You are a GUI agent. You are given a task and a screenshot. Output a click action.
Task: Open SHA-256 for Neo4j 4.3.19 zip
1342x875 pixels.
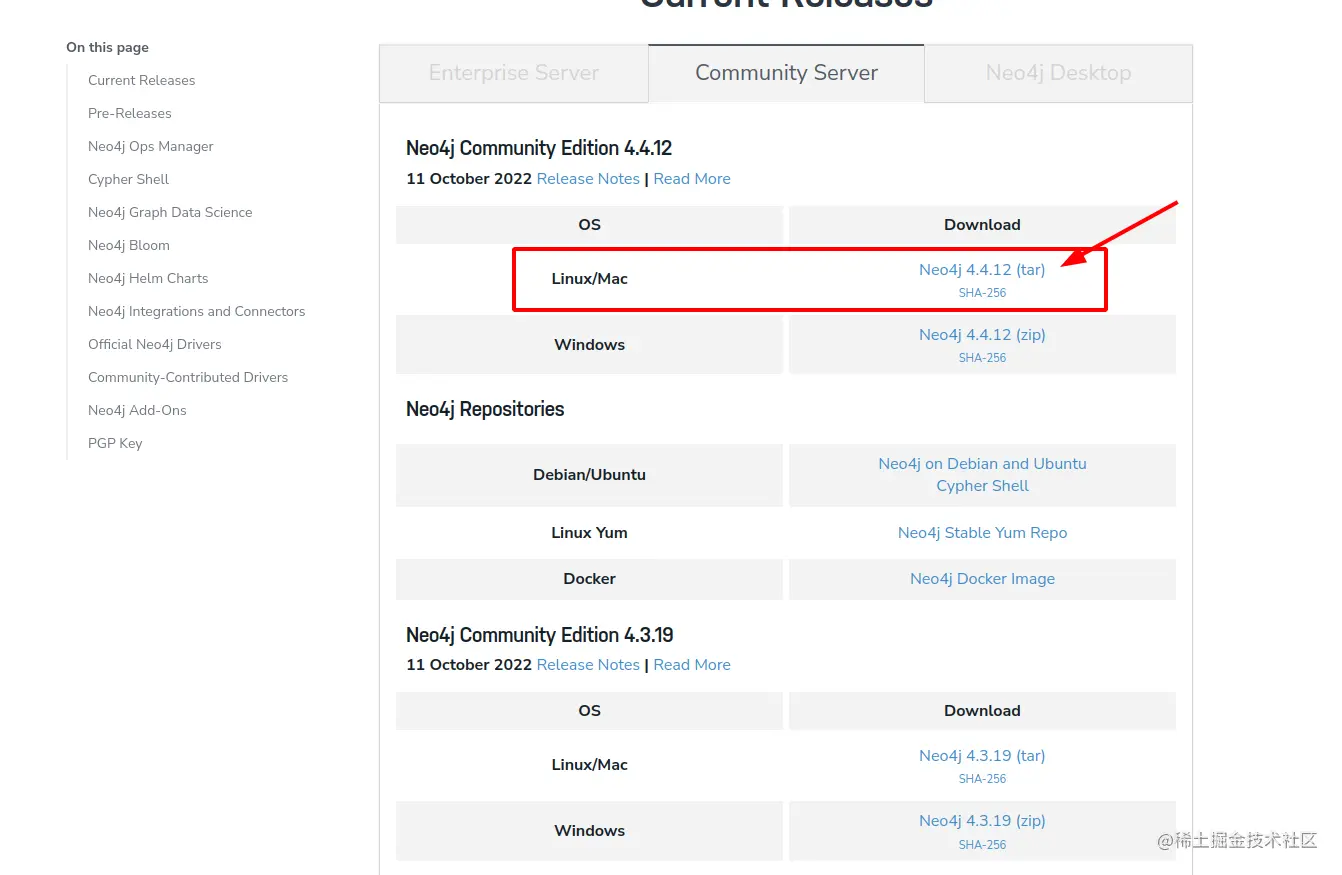[982, 845]
